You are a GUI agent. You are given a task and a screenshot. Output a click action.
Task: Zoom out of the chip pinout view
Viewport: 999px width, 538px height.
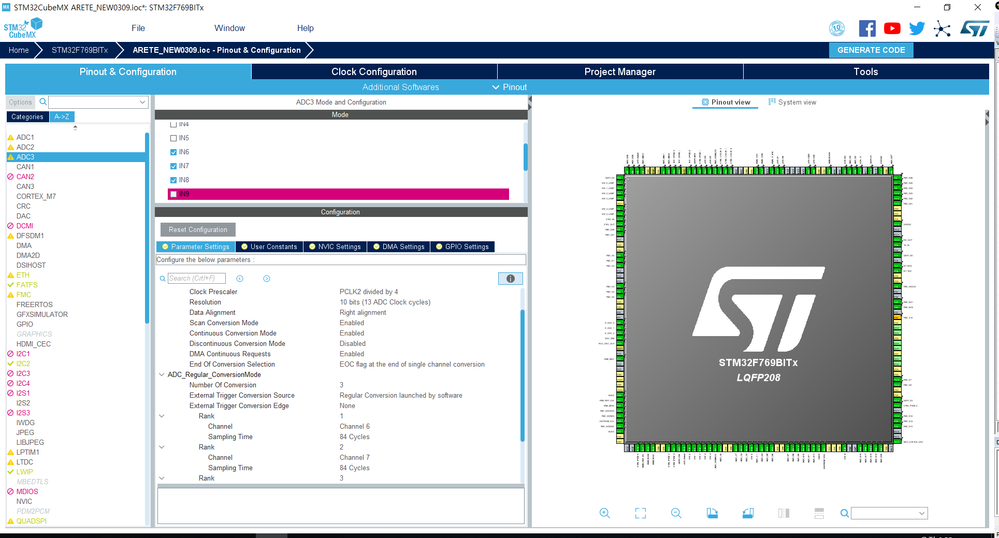[676, 513]
